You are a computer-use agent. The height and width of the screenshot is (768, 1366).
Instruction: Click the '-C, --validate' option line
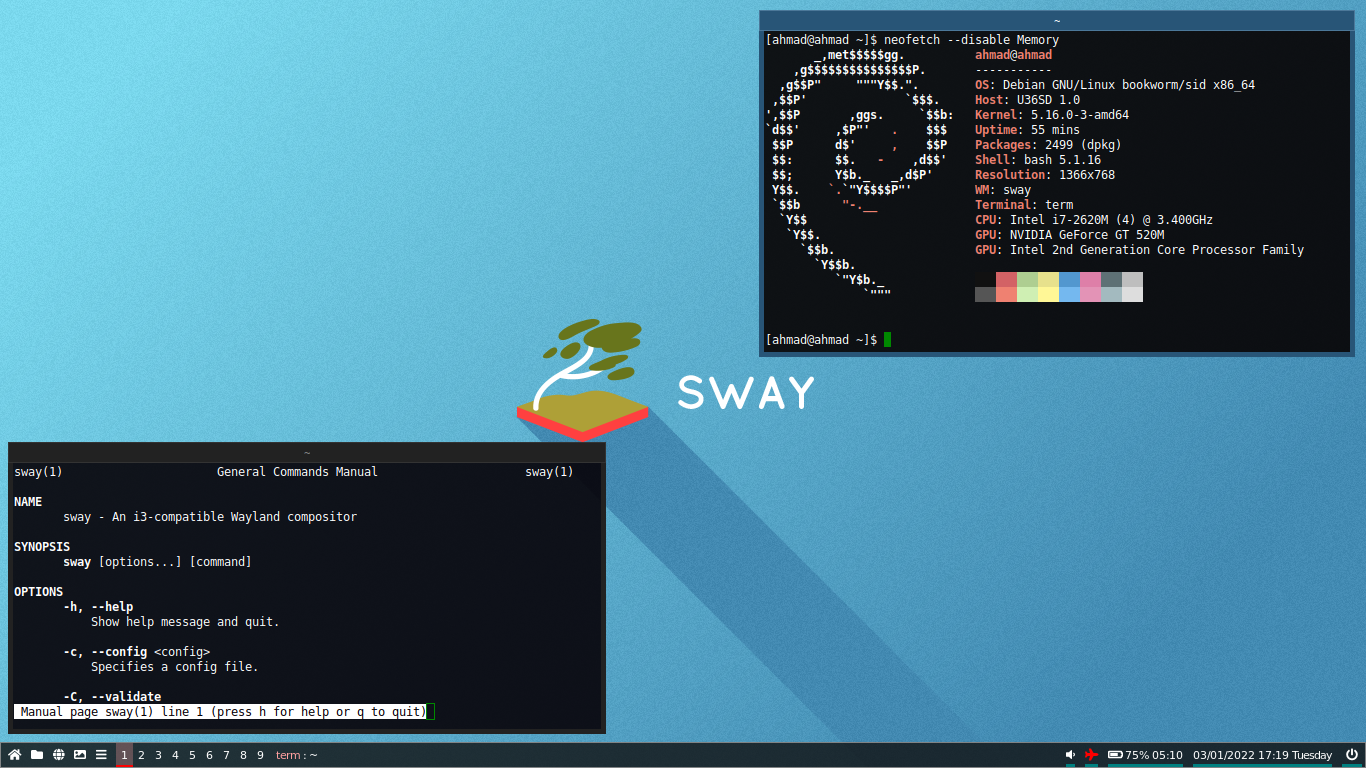click(x=112, y=697)
